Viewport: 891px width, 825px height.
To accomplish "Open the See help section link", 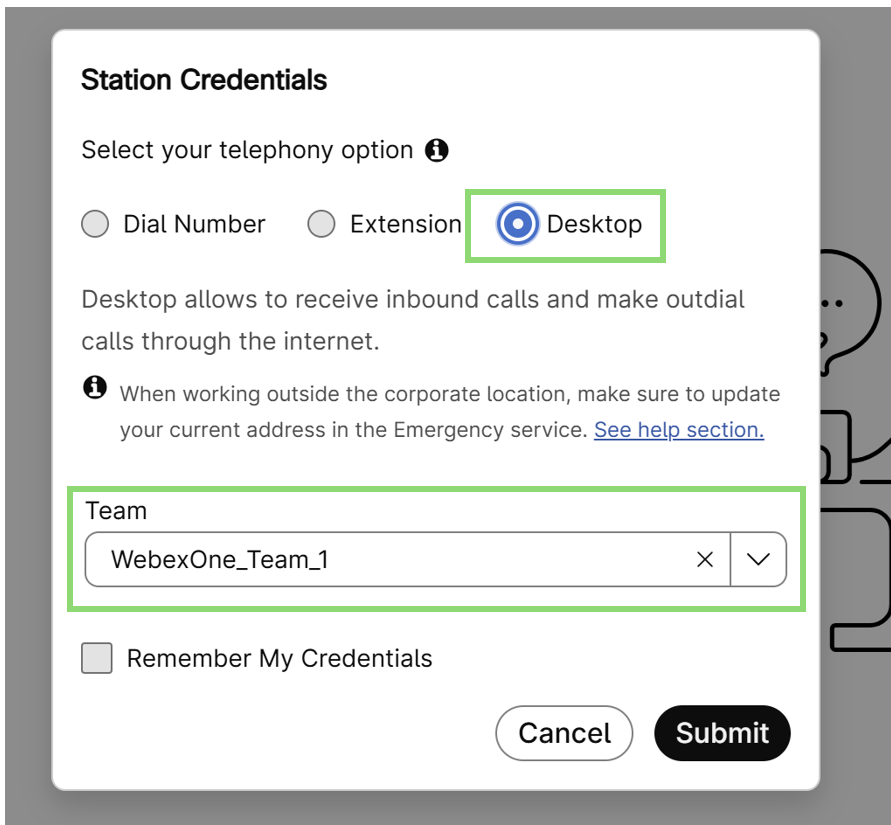I will [x=678, y=430].
